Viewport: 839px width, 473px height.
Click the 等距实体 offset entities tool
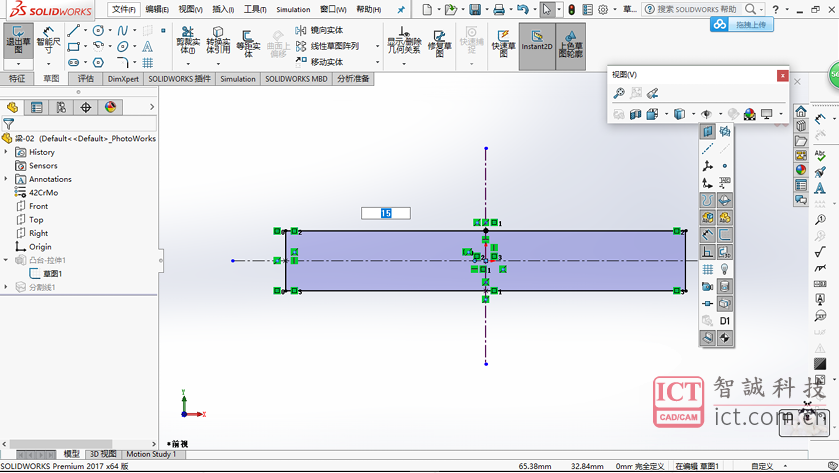coord(248,43)
